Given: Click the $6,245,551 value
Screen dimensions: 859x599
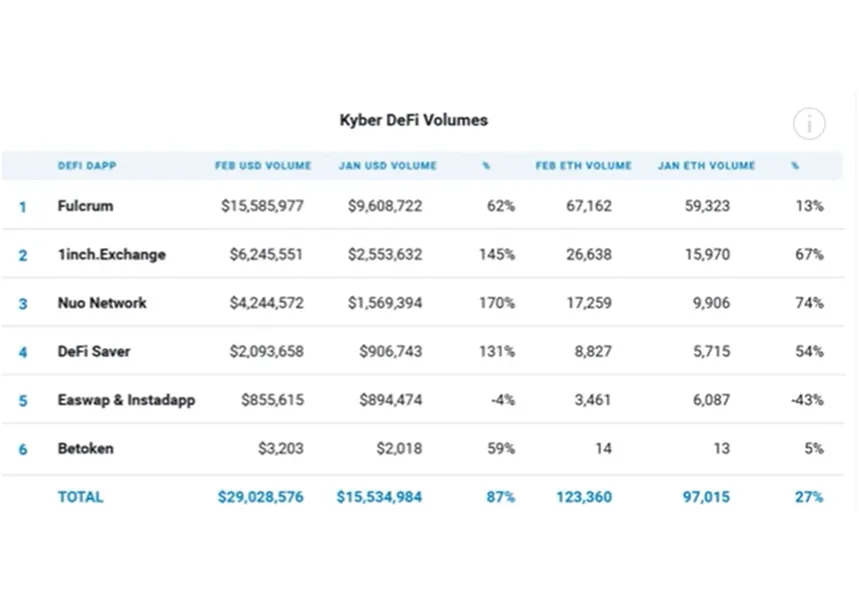Looking at the screenshot, I should click(266, 254).
